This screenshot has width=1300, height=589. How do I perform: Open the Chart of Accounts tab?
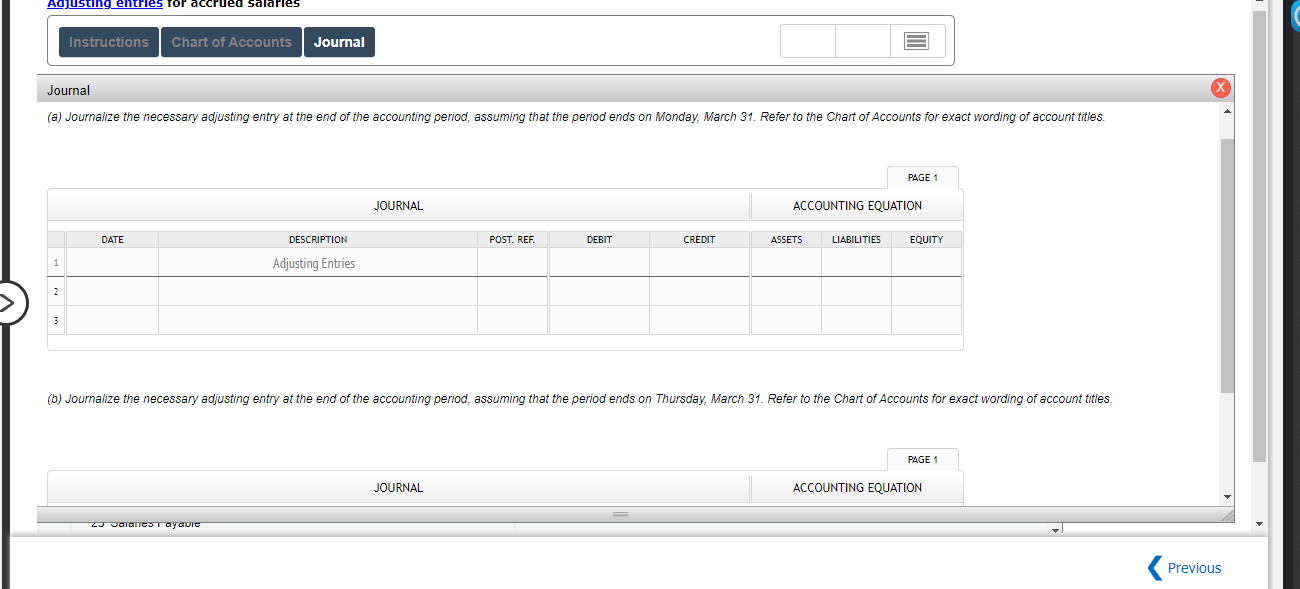231,41
